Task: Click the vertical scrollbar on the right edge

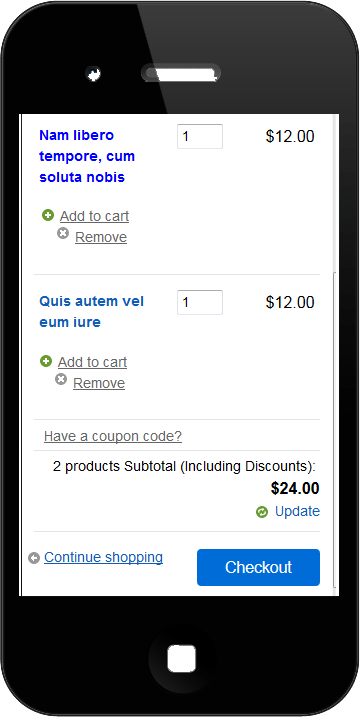Action: [x=335, y=354]
